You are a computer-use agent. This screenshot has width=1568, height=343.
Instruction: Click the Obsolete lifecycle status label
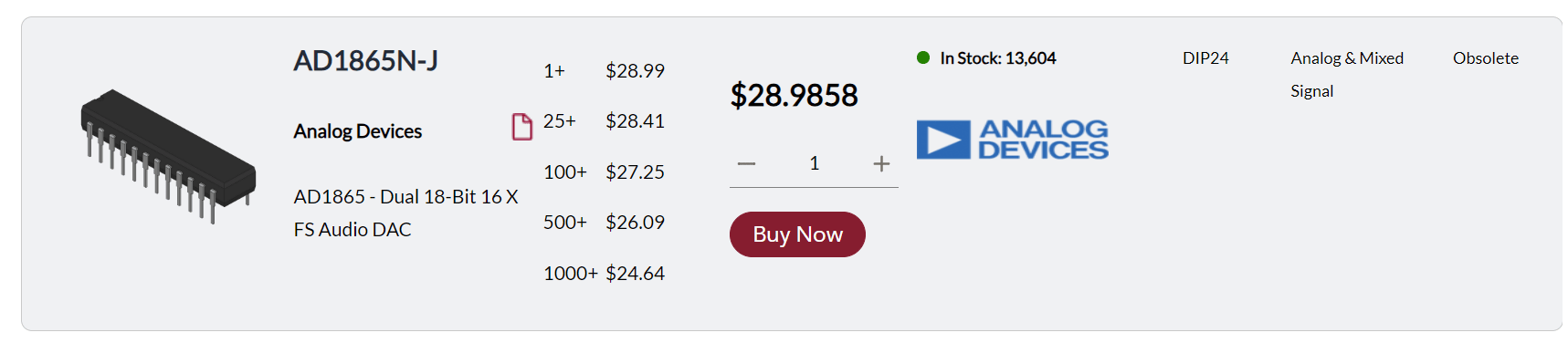[x=1486, y=58]
